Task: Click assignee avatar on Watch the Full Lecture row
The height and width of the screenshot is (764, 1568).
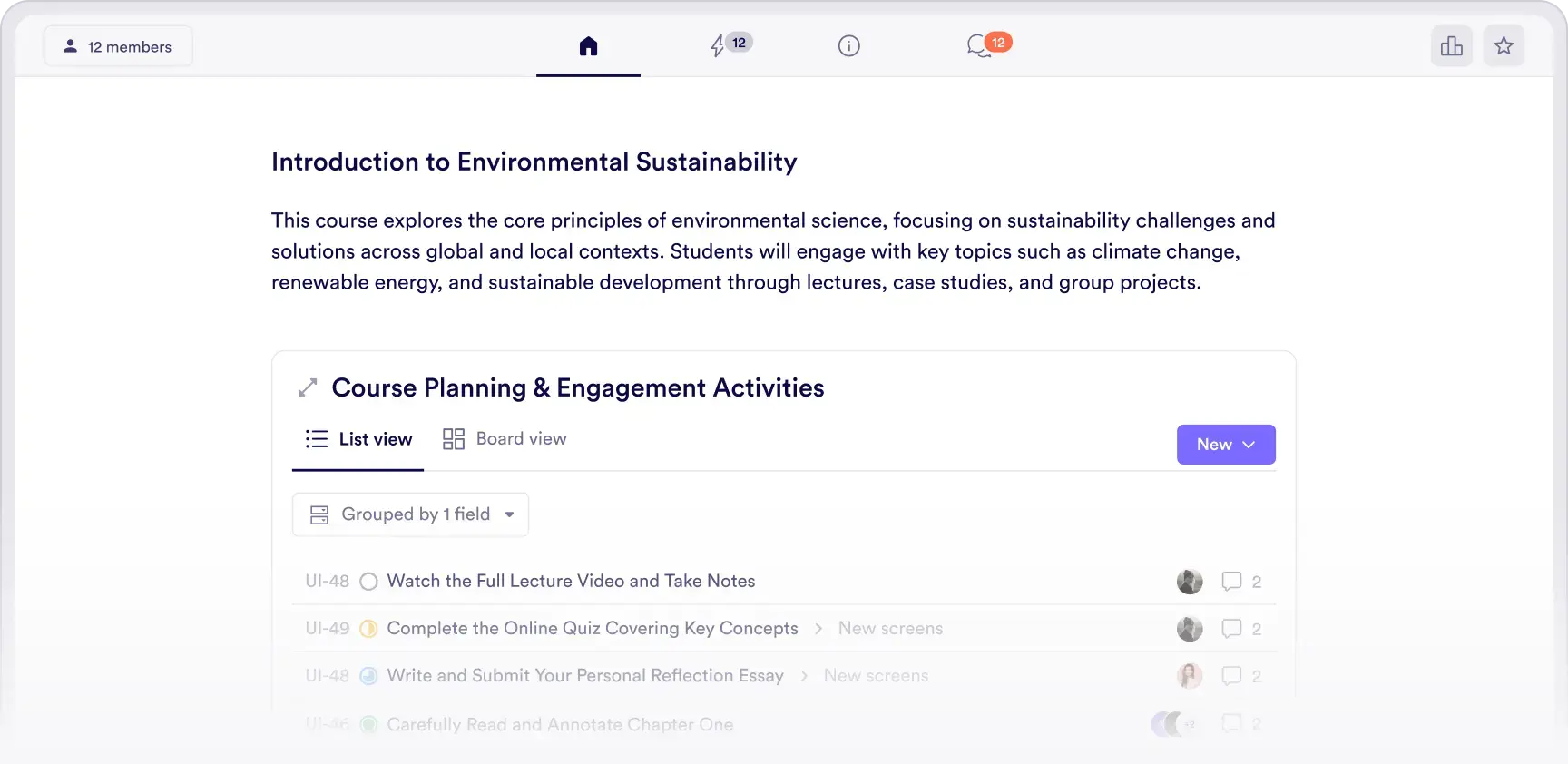Action: (1190, 582)
